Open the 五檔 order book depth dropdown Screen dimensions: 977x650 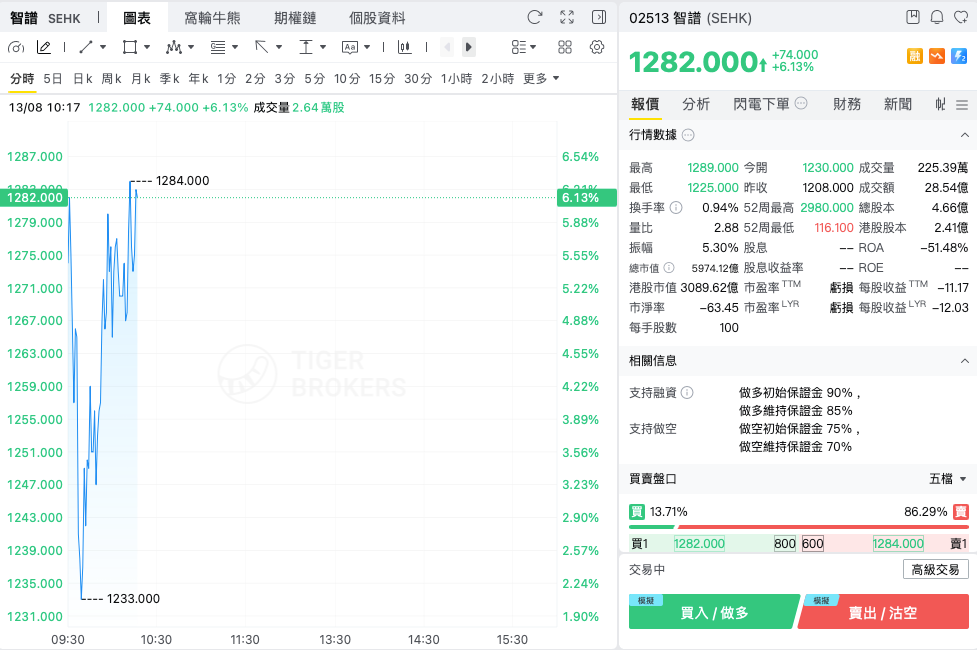coord(948,479)
